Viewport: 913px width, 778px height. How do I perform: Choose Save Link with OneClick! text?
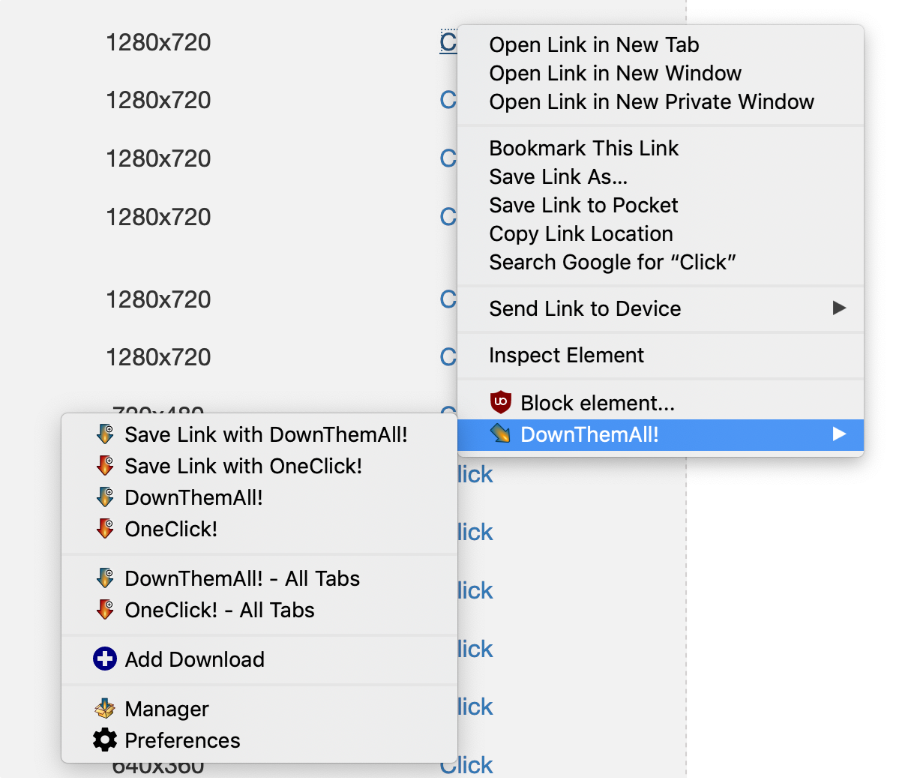243,466
